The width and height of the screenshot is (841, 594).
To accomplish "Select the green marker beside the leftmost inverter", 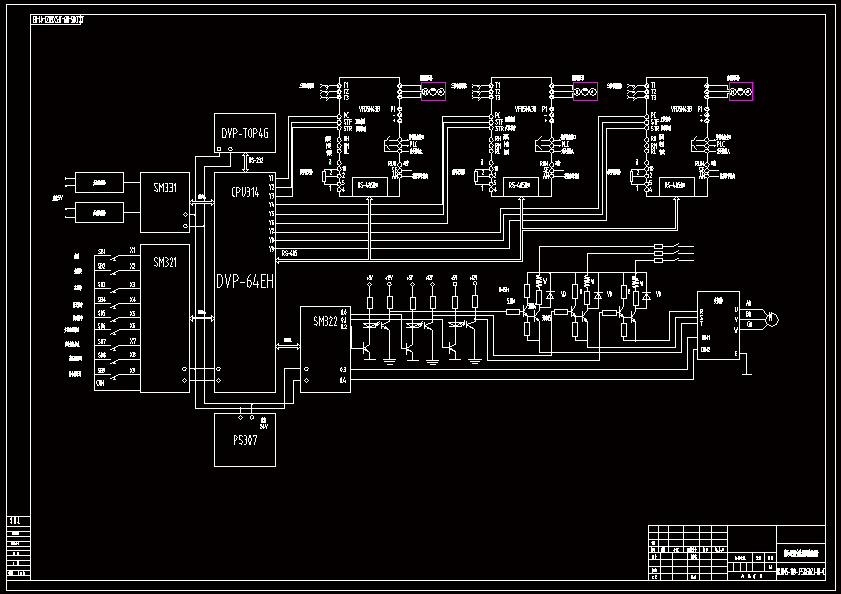I will pos(330,162).
